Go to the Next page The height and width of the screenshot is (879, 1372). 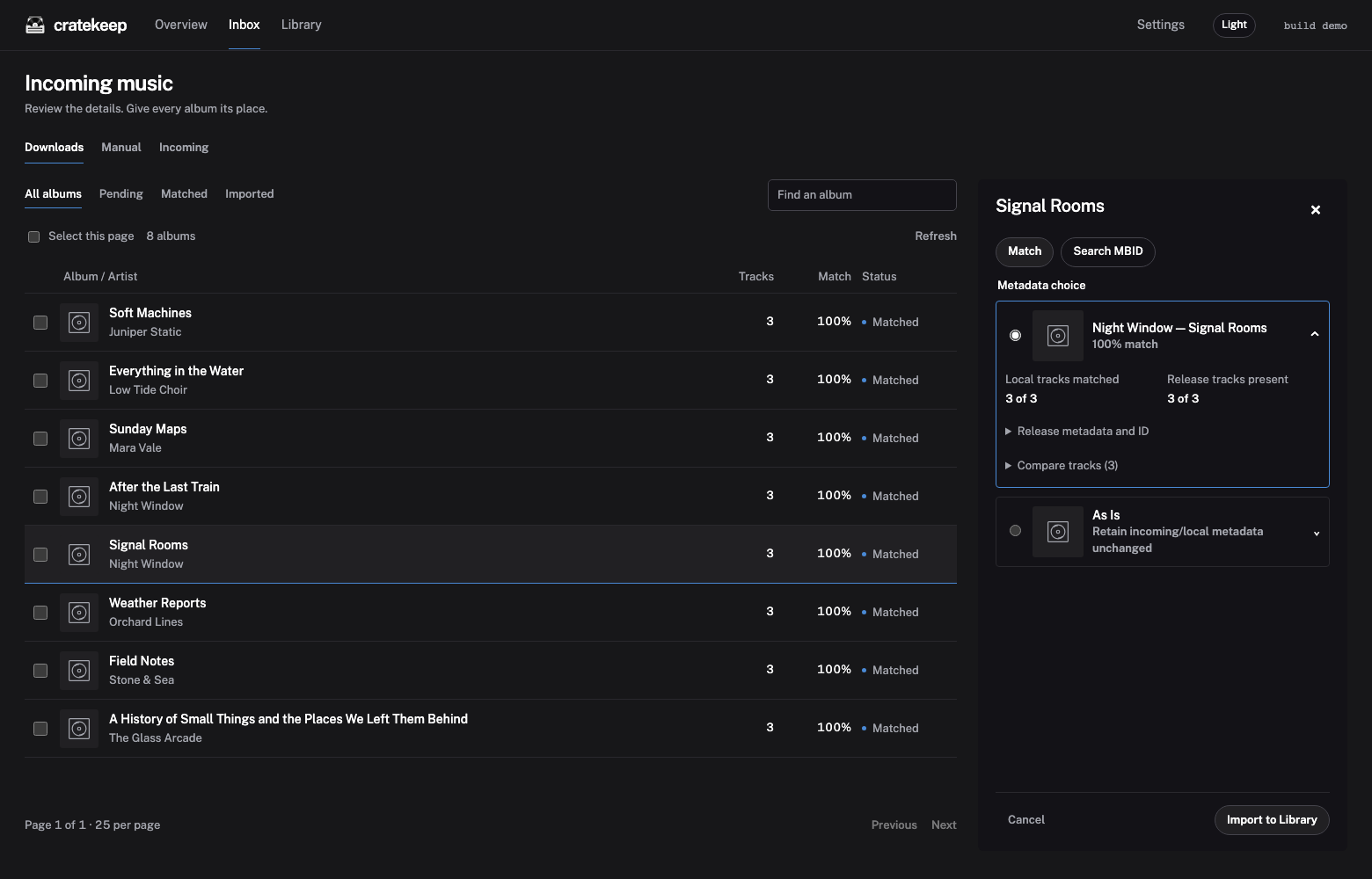(x=944, y=825)
